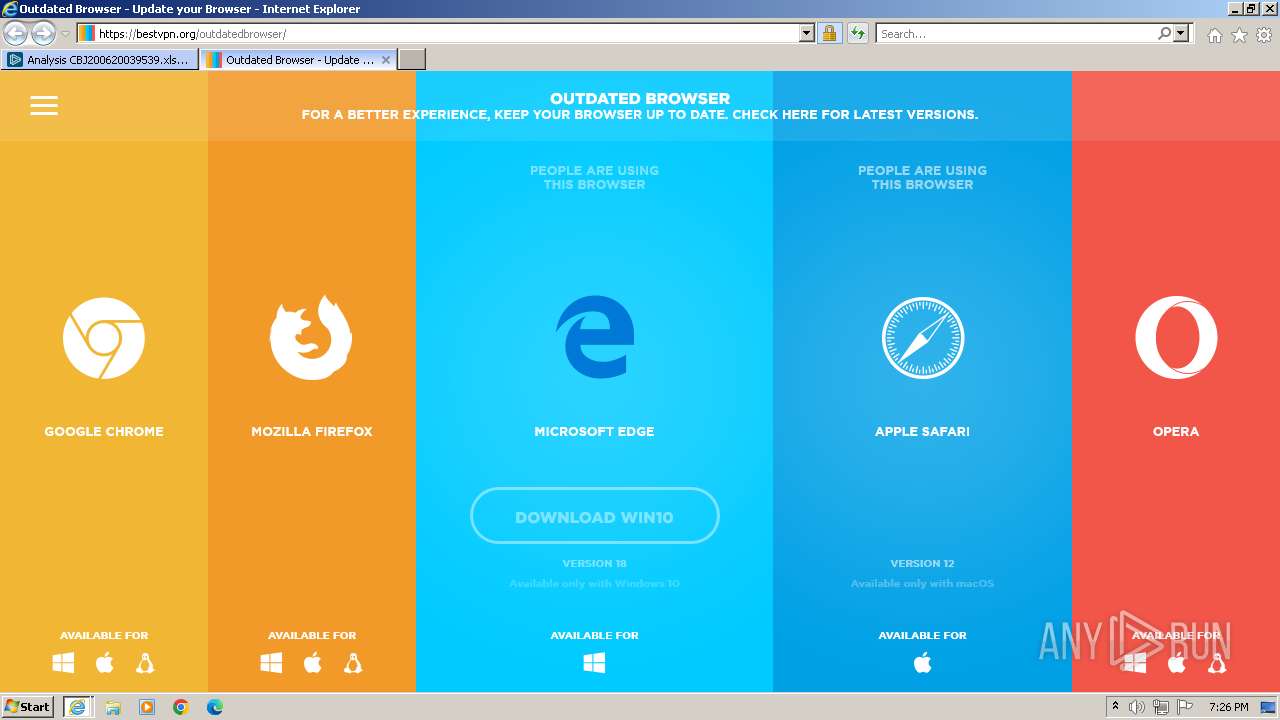Go back with the browser Back arrow
Screen dimensions: 1280x720
tap(16, 34)
